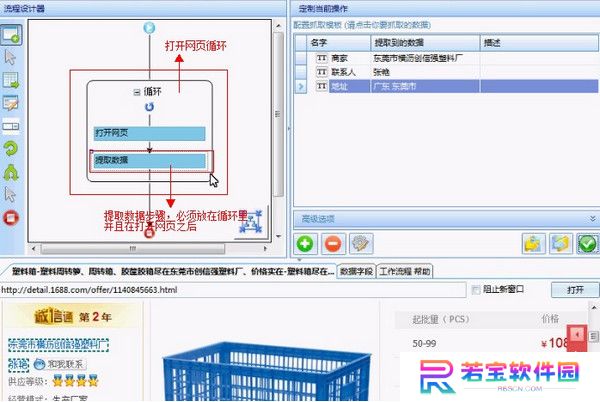Expand the 高级选项 section chevron
The width and height of the screenshot is (600, 402).
tap(592, 219)
